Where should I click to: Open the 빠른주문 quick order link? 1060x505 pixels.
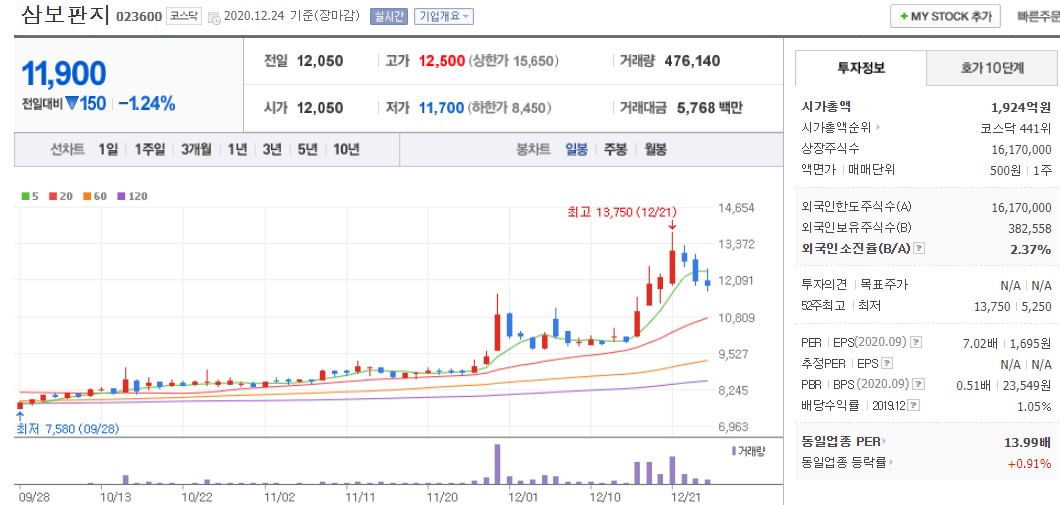click(x=1038, y=17)
